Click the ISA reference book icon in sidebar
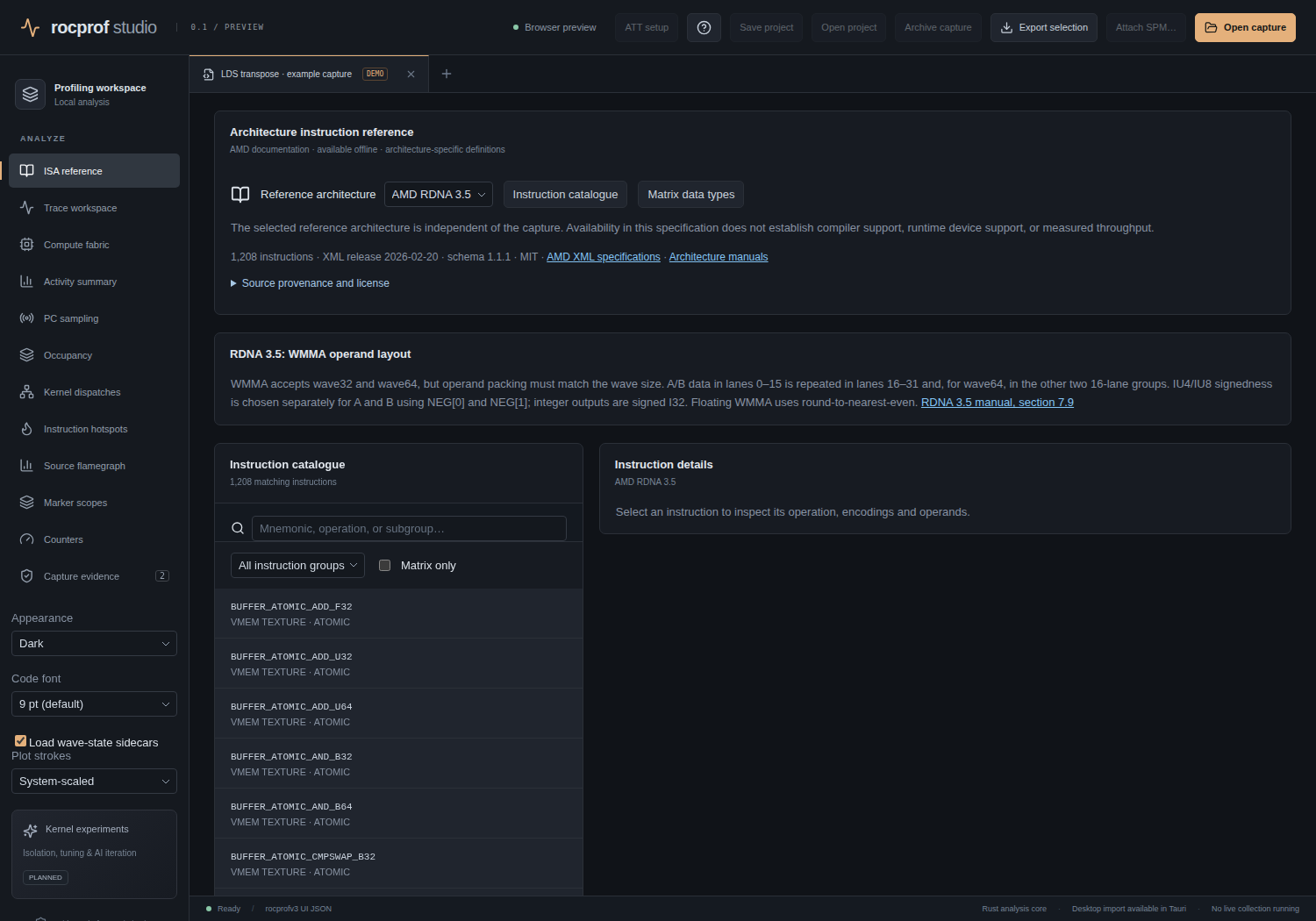This screenshot has height=921, width=1316. pyautogui.click(x=27, y=171)
